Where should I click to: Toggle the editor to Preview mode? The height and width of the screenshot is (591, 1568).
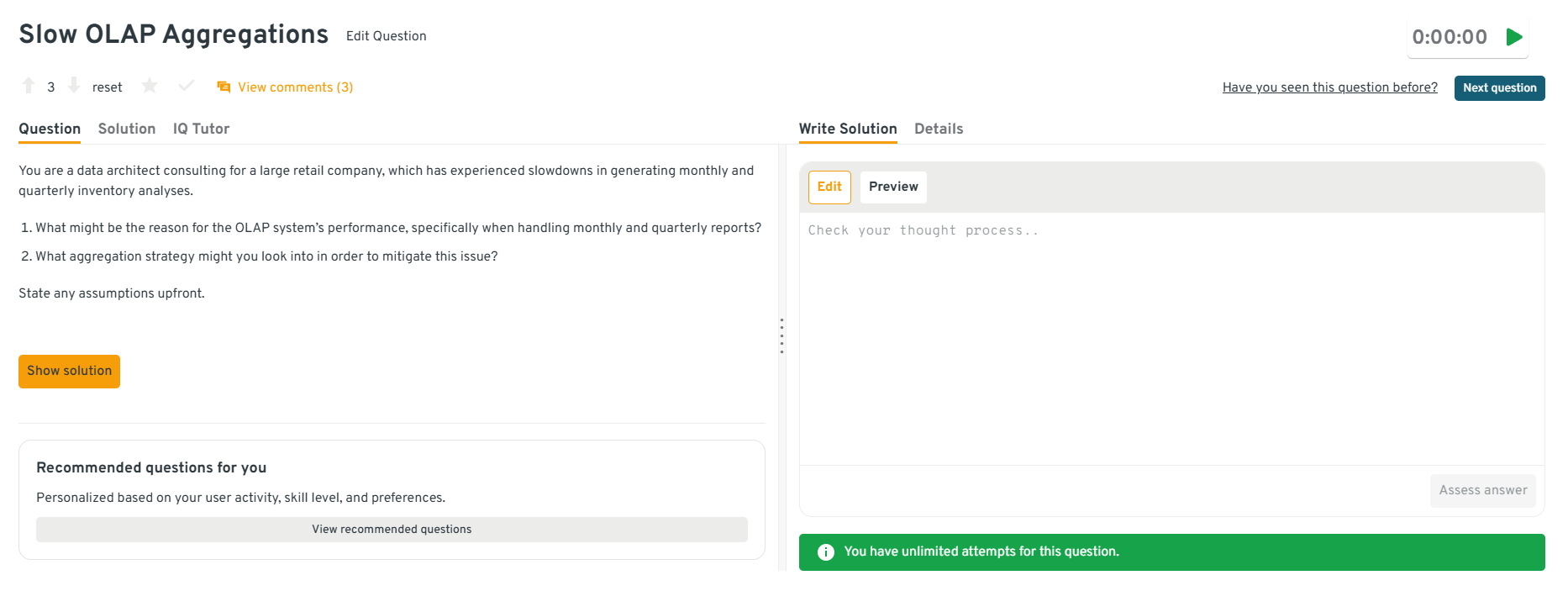pyautogui.click(x=893, y=187)
